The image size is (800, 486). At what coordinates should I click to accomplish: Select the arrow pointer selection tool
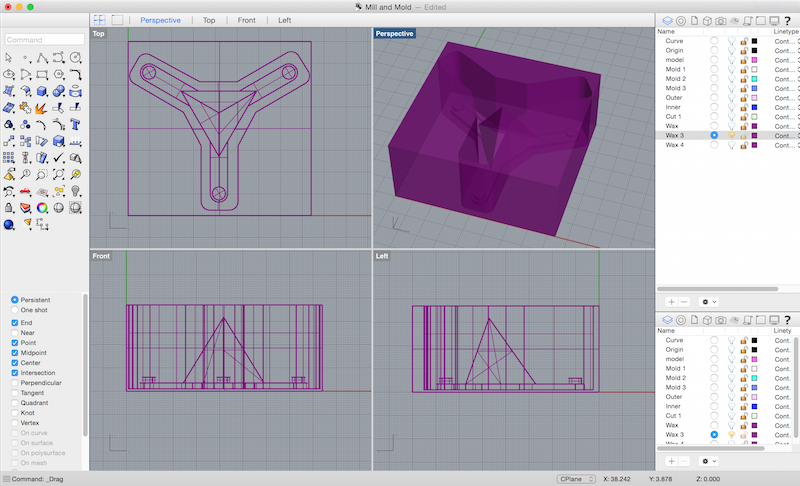coord(9,58)
